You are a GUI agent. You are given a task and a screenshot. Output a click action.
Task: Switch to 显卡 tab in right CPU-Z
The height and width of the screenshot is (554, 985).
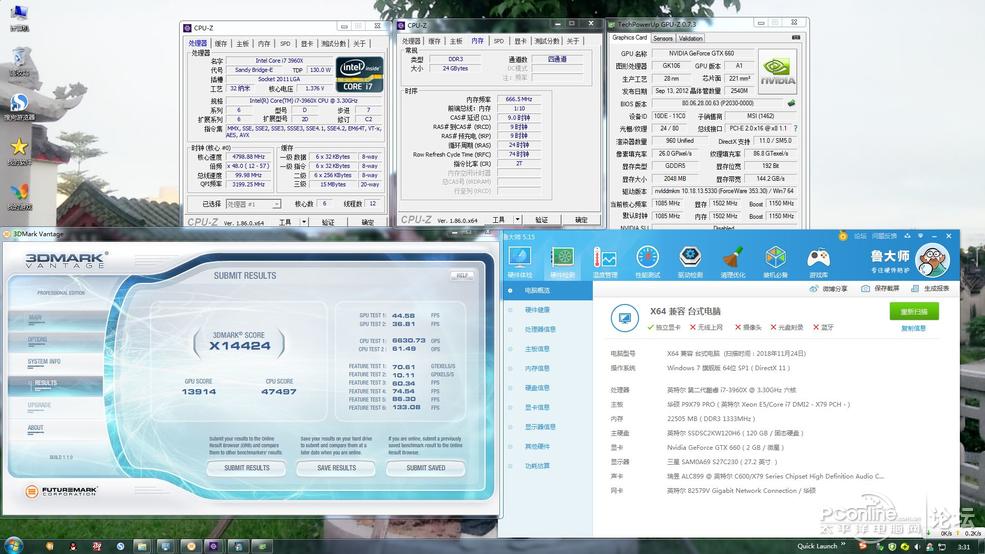pyautogui.click(x=520, y=41)
